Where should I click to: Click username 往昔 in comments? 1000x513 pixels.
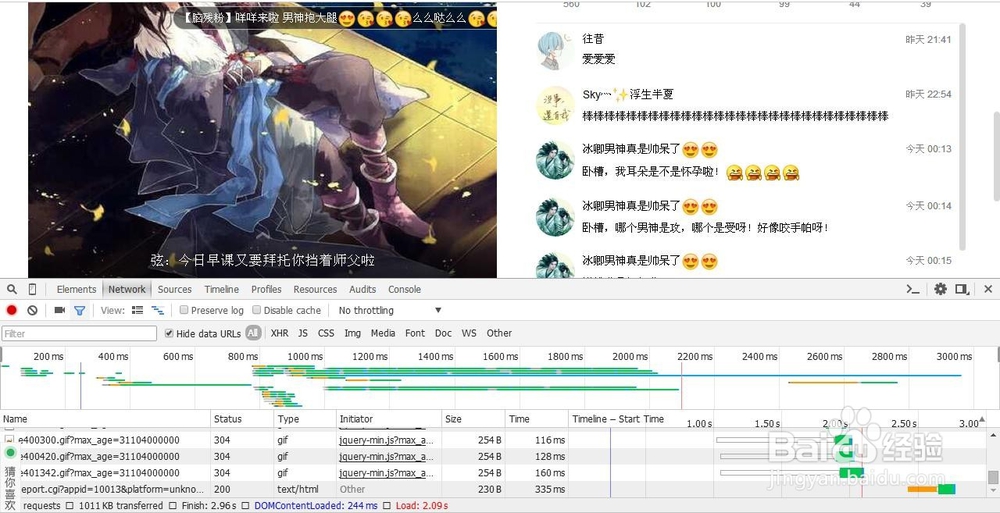point(593,39)
